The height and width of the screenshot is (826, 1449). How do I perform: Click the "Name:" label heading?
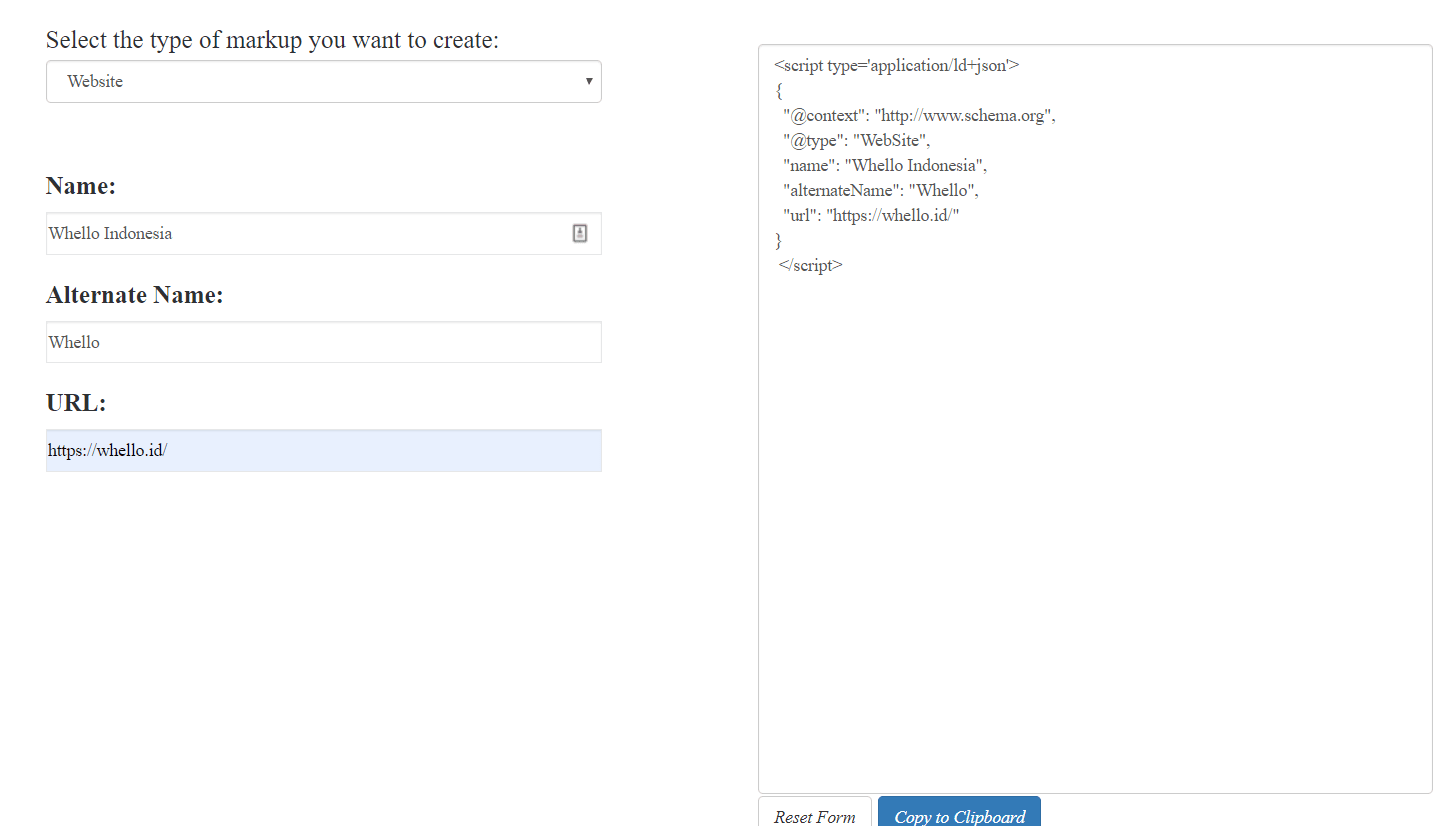pos(81,187)
